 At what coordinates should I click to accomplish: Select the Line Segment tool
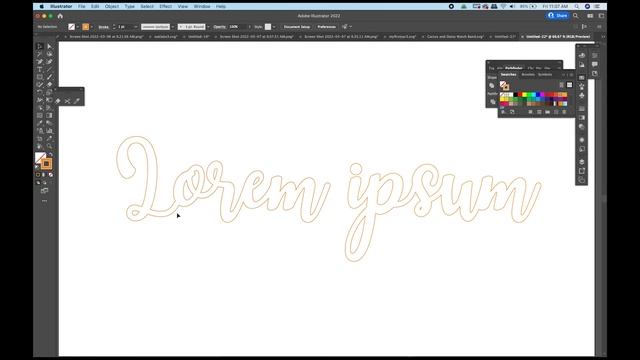pos(49,69)
